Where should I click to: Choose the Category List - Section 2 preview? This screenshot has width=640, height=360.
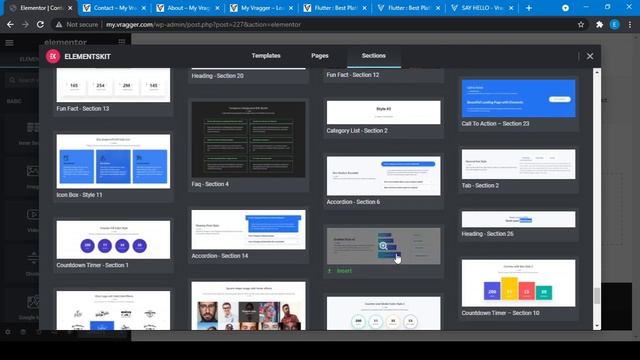click(383, 112)
